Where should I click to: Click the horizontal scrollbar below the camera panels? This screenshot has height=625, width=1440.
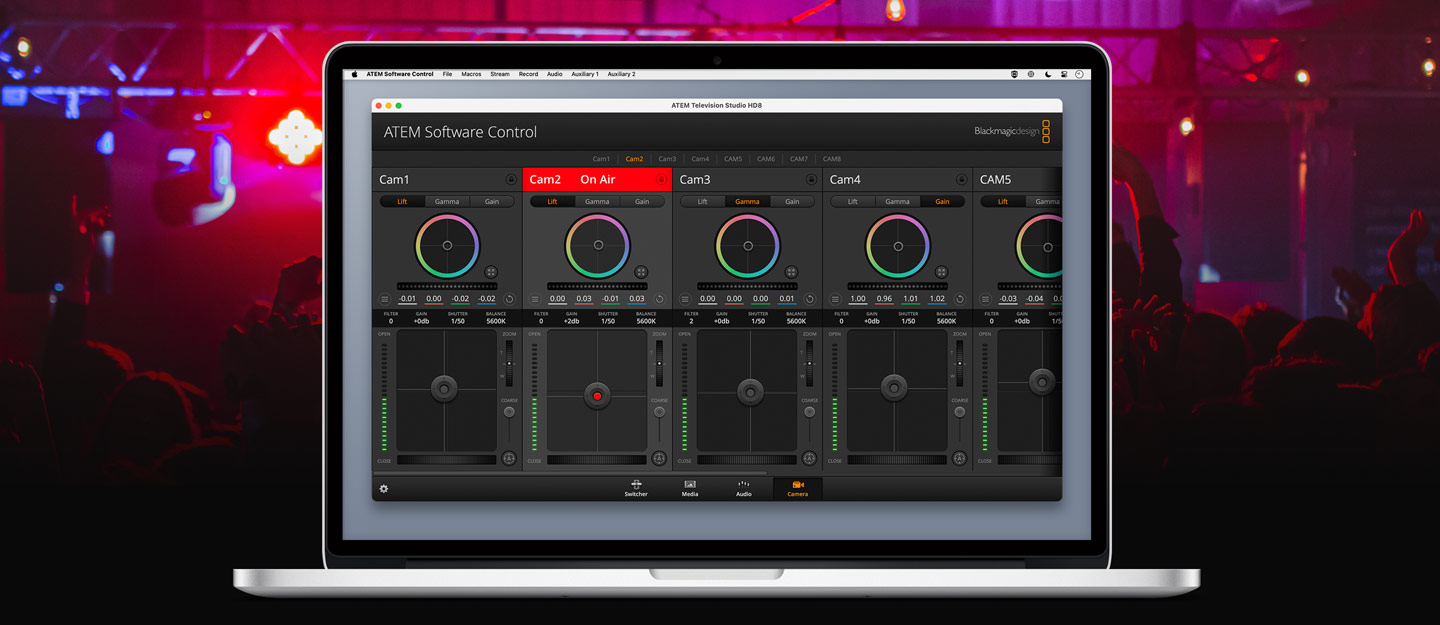point(569,473)
